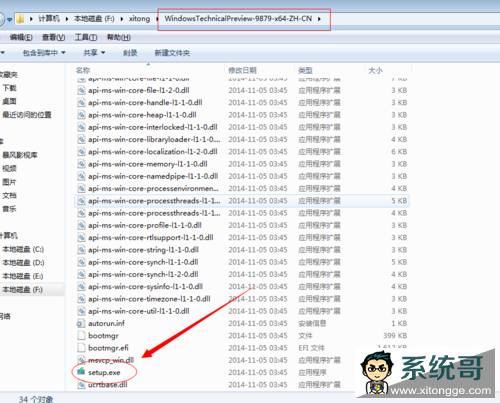Select the api-ms-win-core-util-l1-1-0.dll icon
The height and width of the screenshot is (403, 500).
tap(81, 311)
